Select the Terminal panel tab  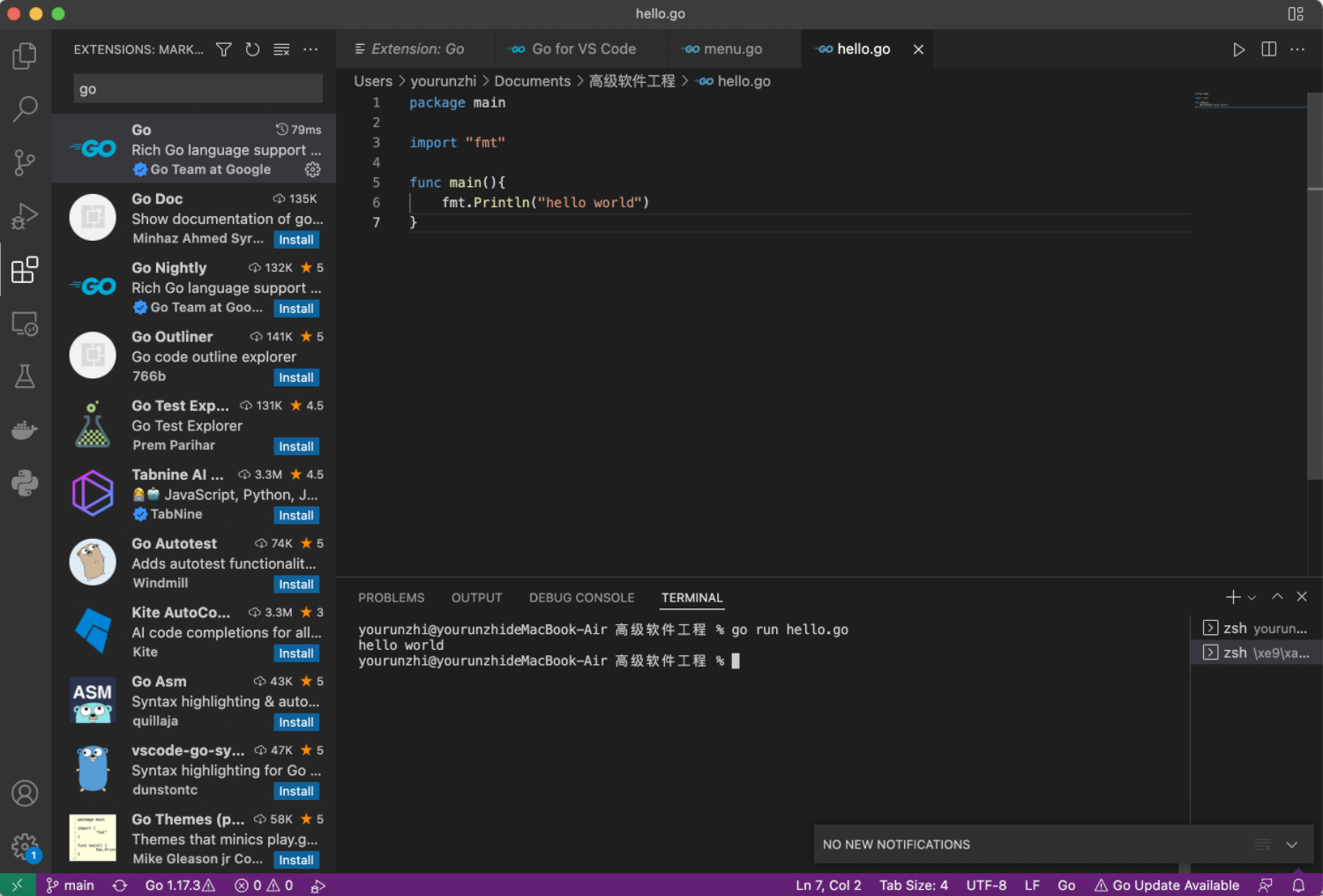coord(692,598)
